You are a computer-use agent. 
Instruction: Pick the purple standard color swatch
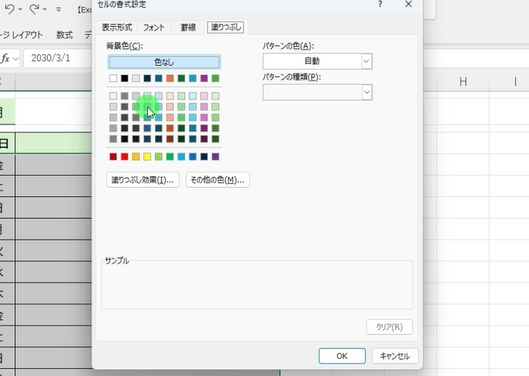point(215,157)
